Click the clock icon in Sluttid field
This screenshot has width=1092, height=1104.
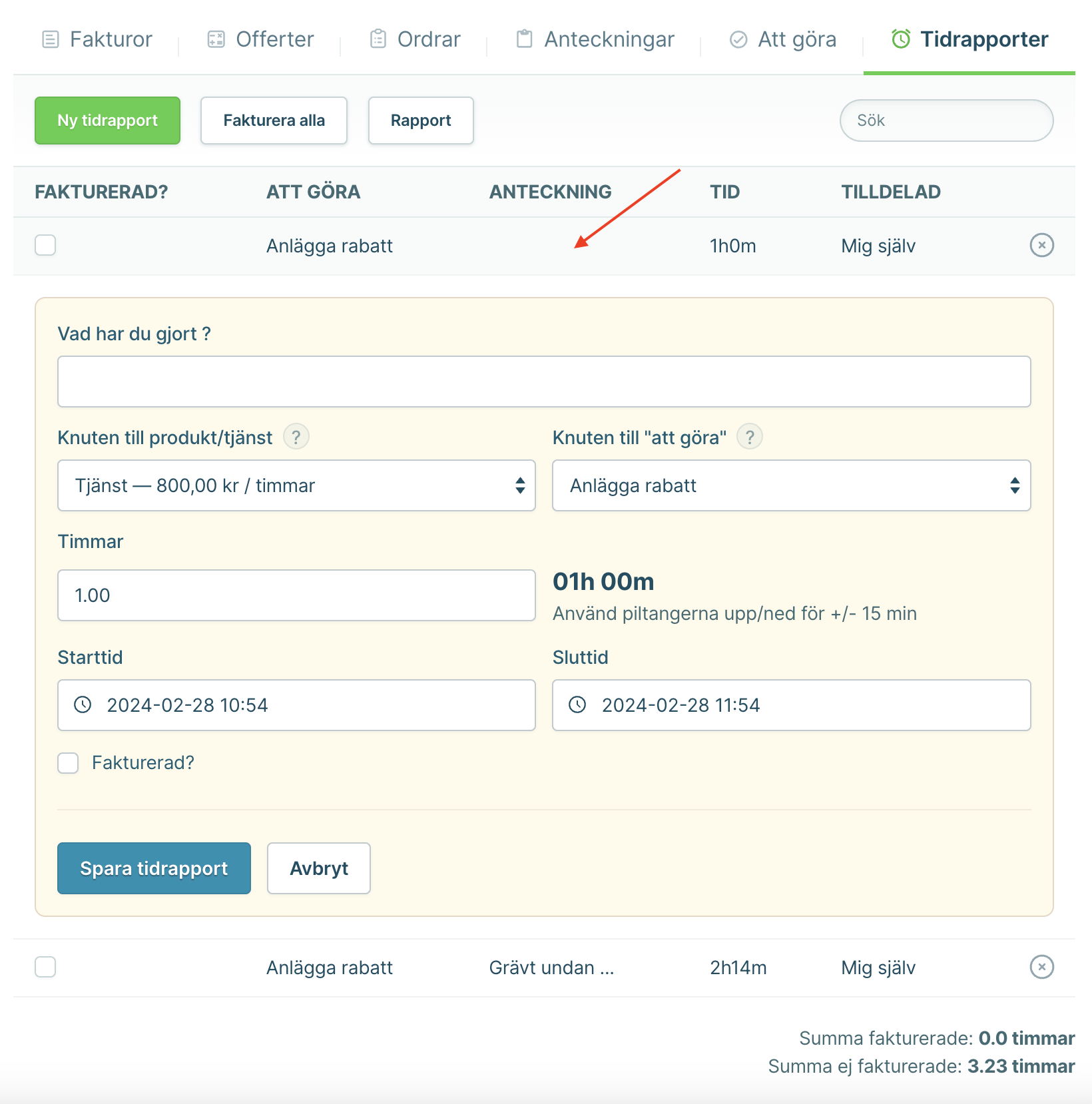click(x=577, y=705)
